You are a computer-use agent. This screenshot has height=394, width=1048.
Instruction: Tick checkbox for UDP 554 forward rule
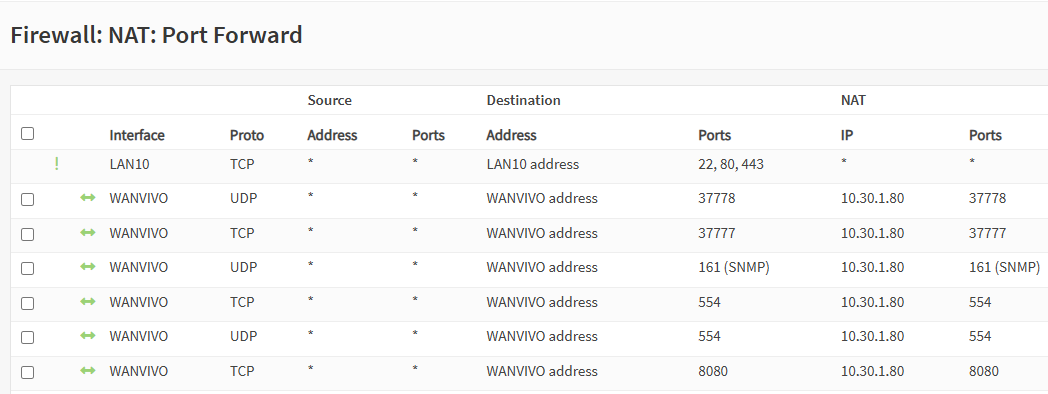point(27,337)
